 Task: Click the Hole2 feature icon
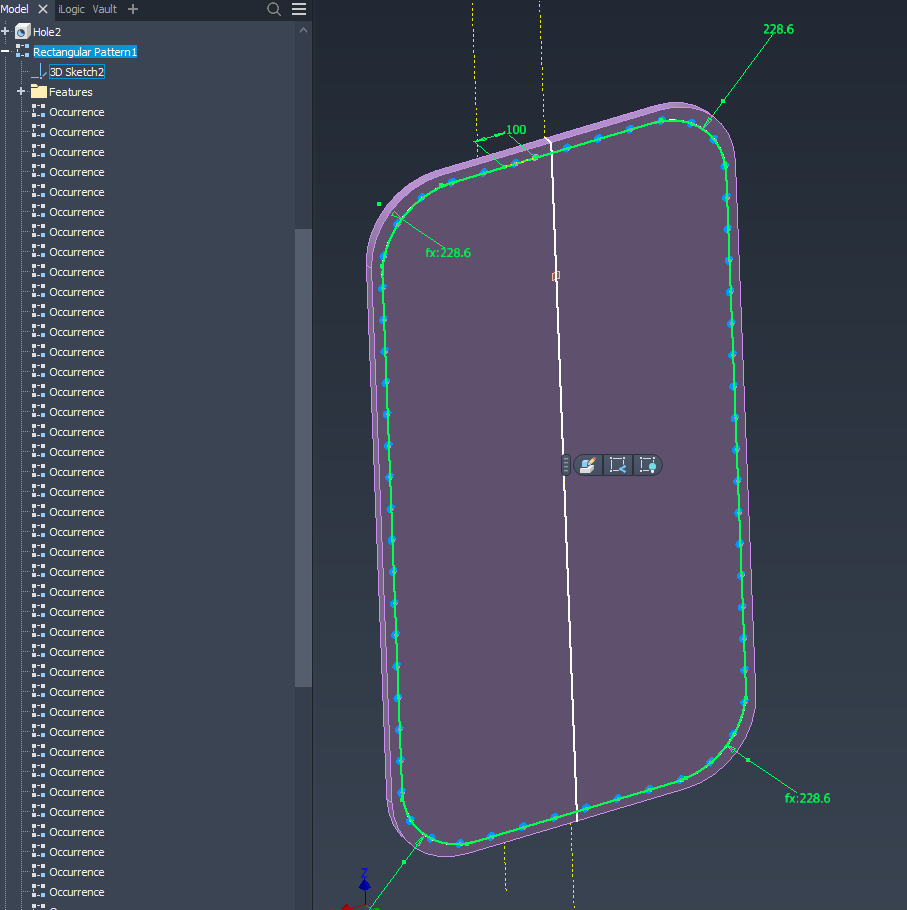click(23, 31)
